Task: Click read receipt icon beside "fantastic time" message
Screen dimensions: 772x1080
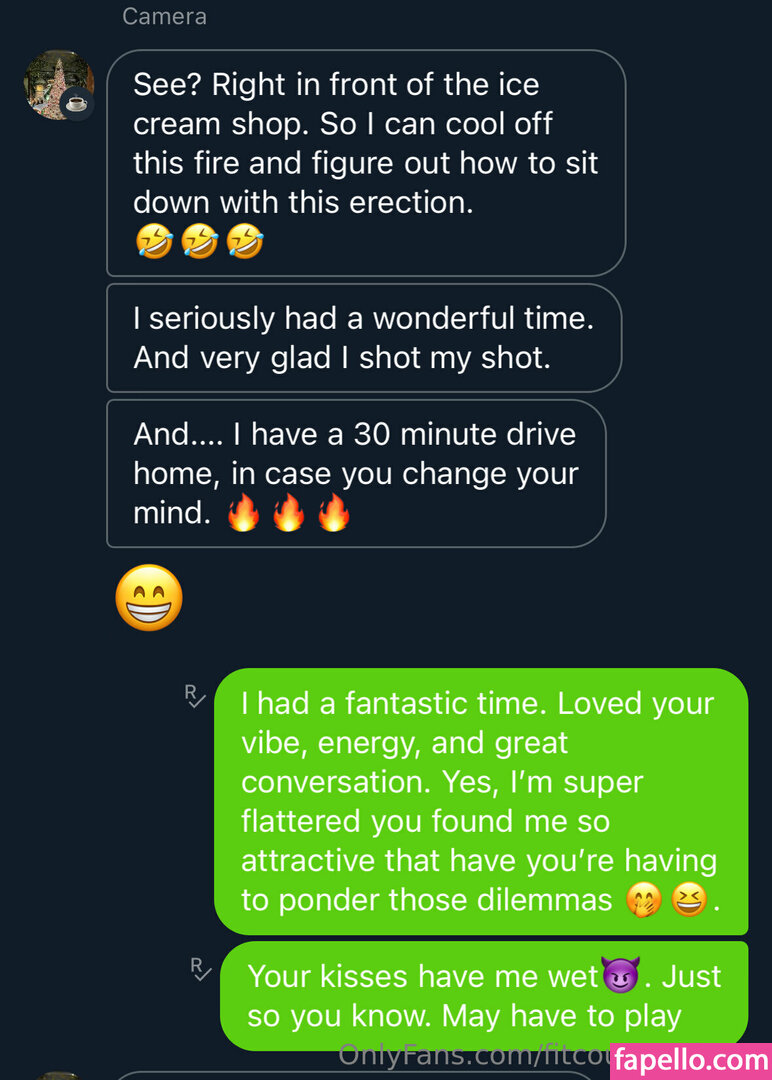Action: pos(195,695)
